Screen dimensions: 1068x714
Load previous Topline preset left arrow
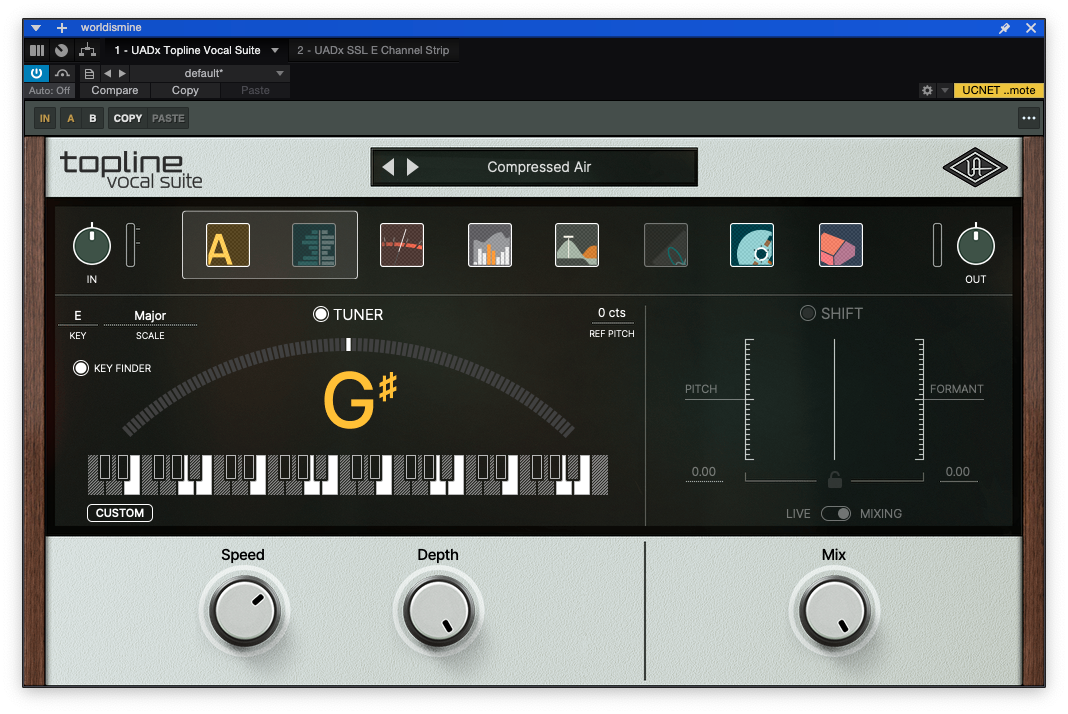pyautogui.click(x=388, y=167)
